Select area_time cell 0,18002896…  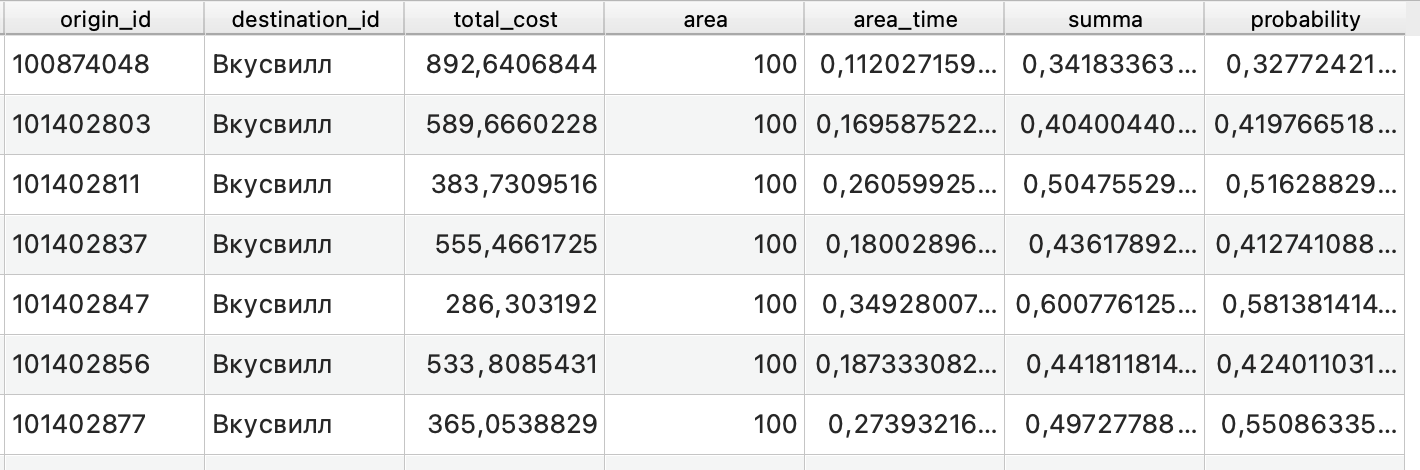click(905, 245)
